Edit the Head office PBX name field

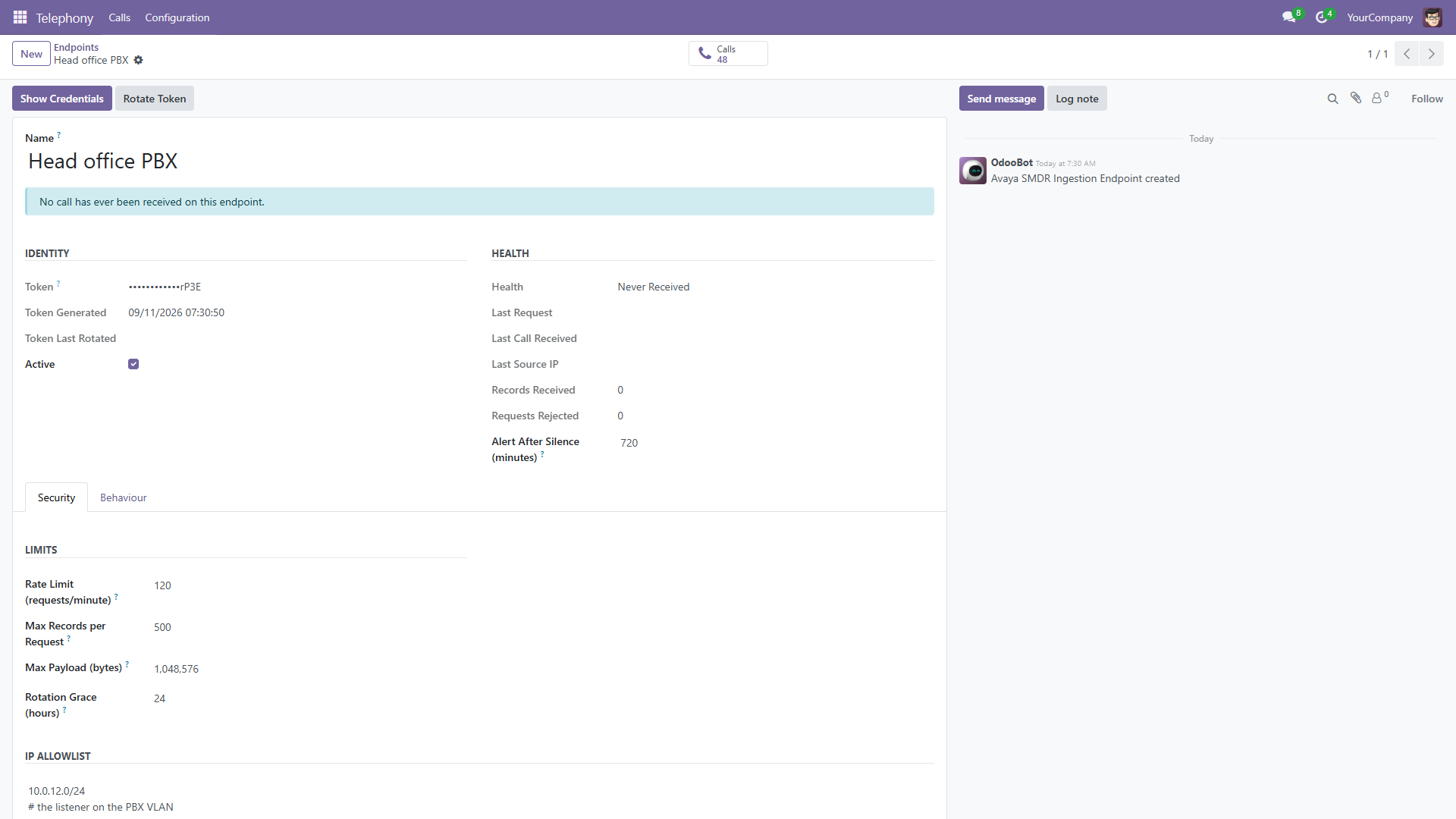tap(479, 161)
